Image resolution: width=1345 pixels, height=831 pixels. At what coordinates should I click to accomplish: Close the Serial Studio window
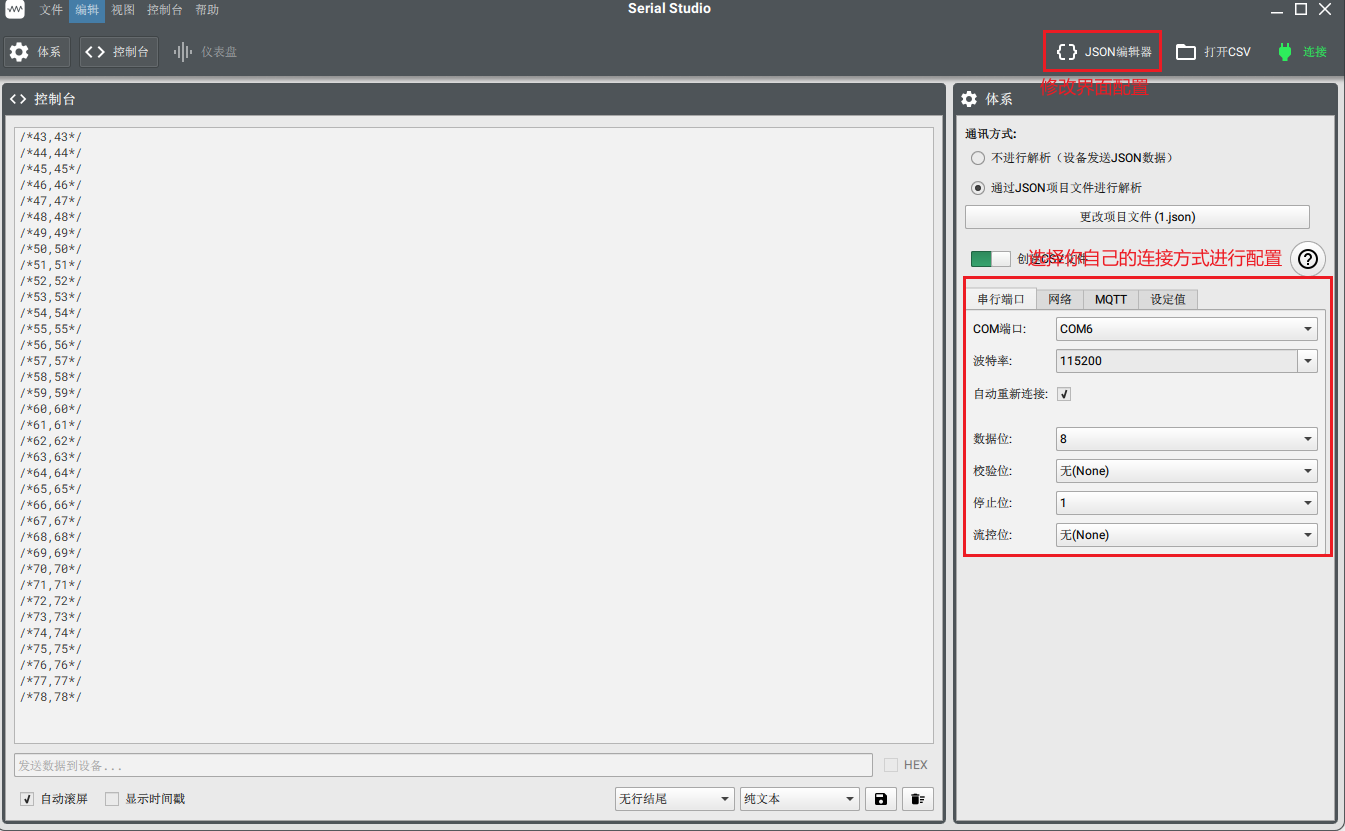(1325, 9)
